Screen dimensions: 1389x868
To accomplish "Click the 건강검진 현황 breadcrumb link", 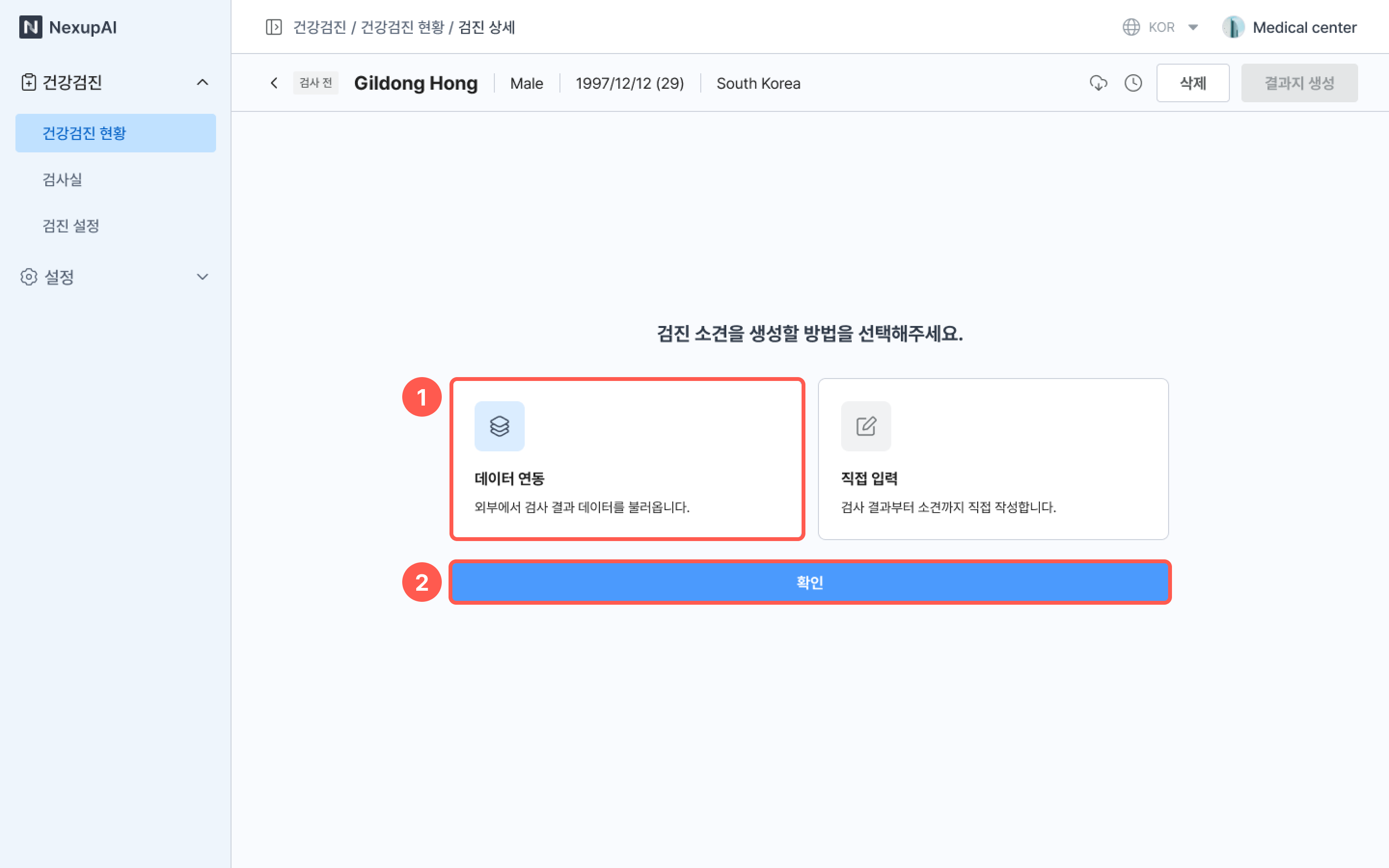I will click(402, 27).
